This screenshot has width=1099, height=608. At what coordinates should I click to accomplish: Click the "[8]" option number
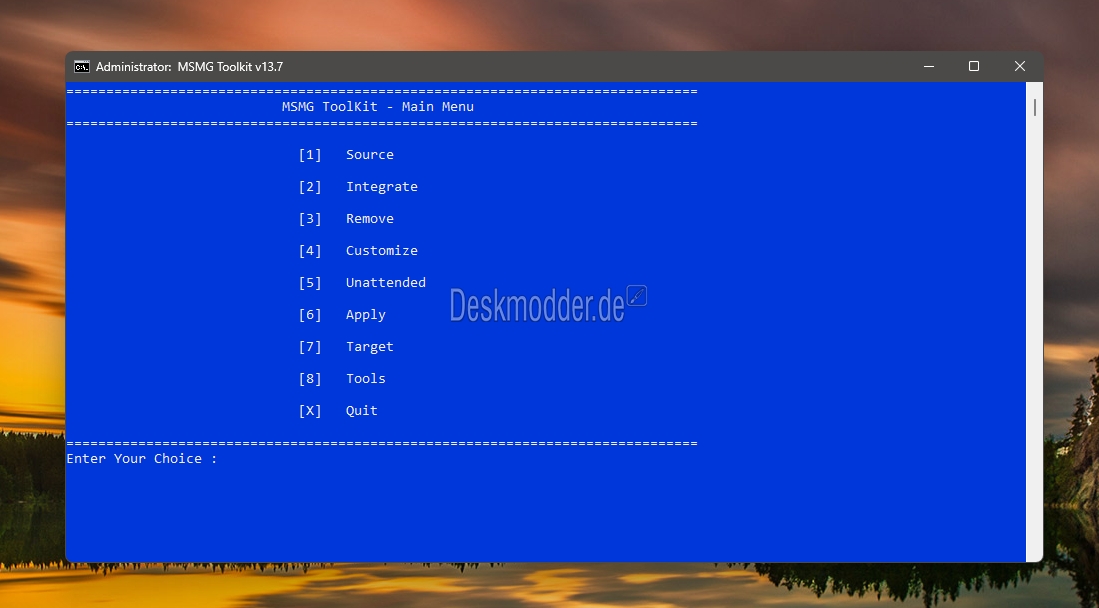pos(310,379)
